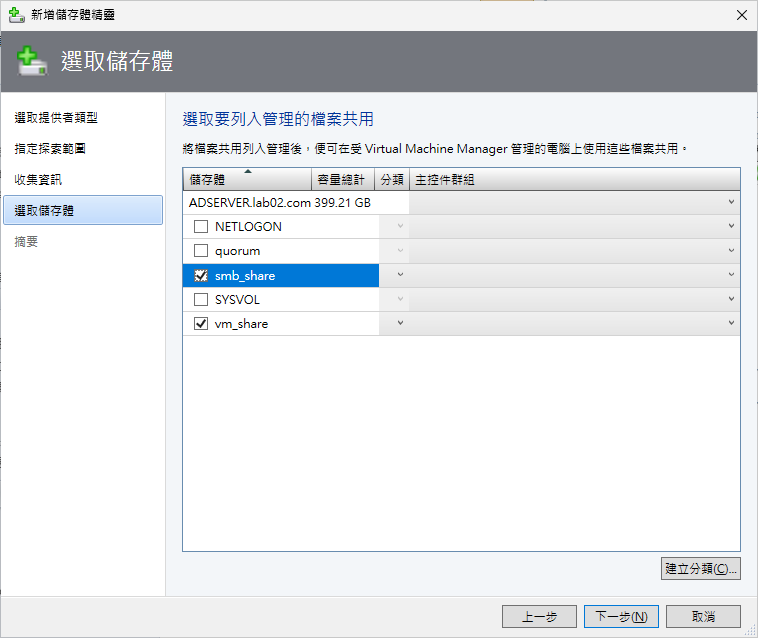The width and height of the screenshot is (758, 638).
Task: Click the 容量總計 column header
Action: (342, 180)
